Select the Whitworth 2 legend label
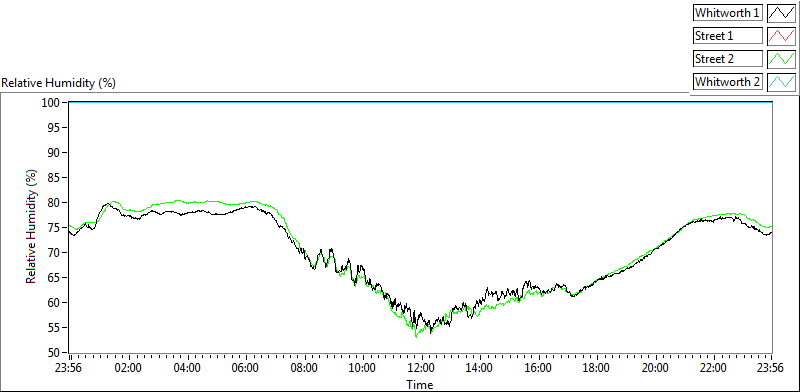This screenshot has width=800, height=392. 728,82
